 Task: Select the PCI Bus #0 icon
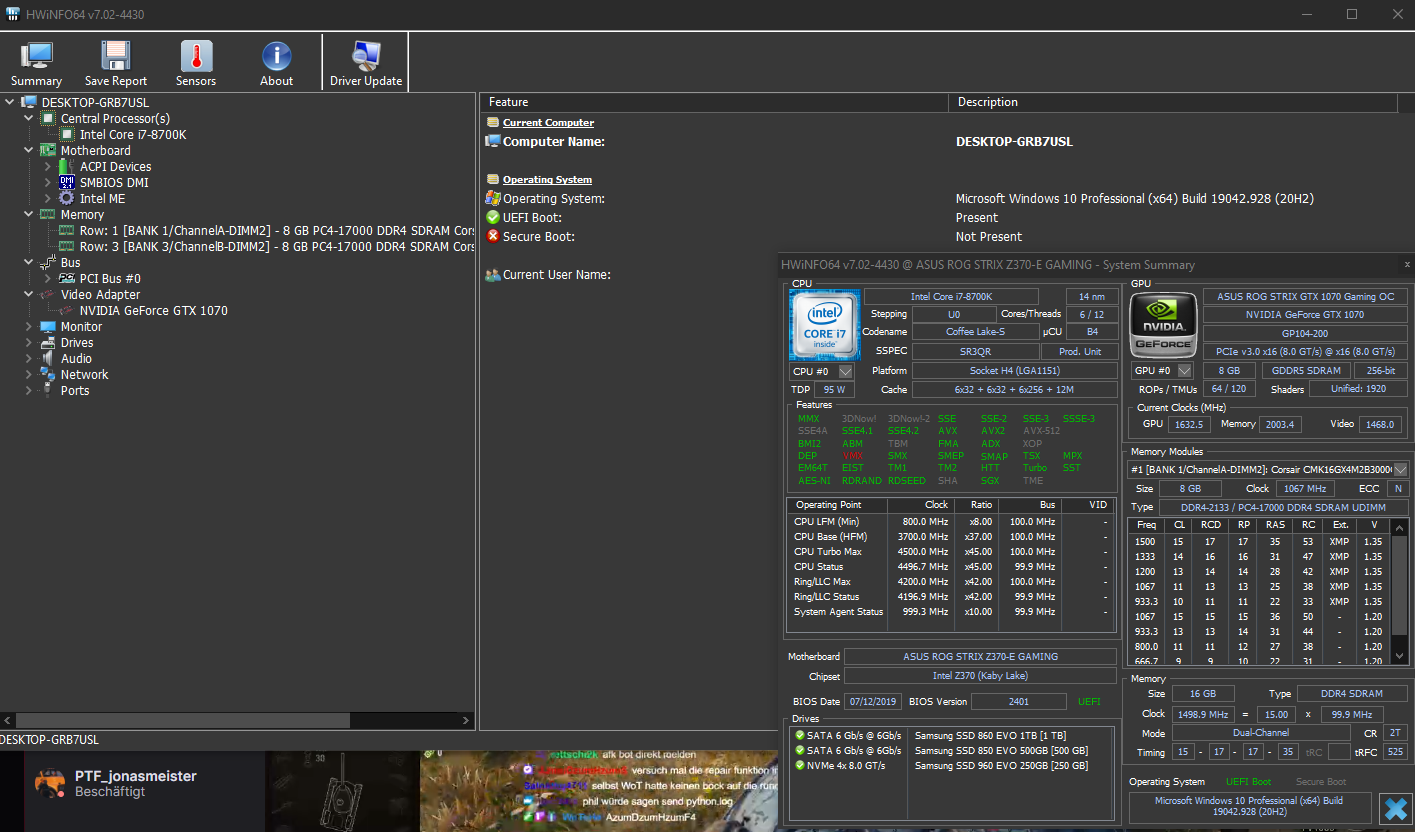click(x=67, y=279)
